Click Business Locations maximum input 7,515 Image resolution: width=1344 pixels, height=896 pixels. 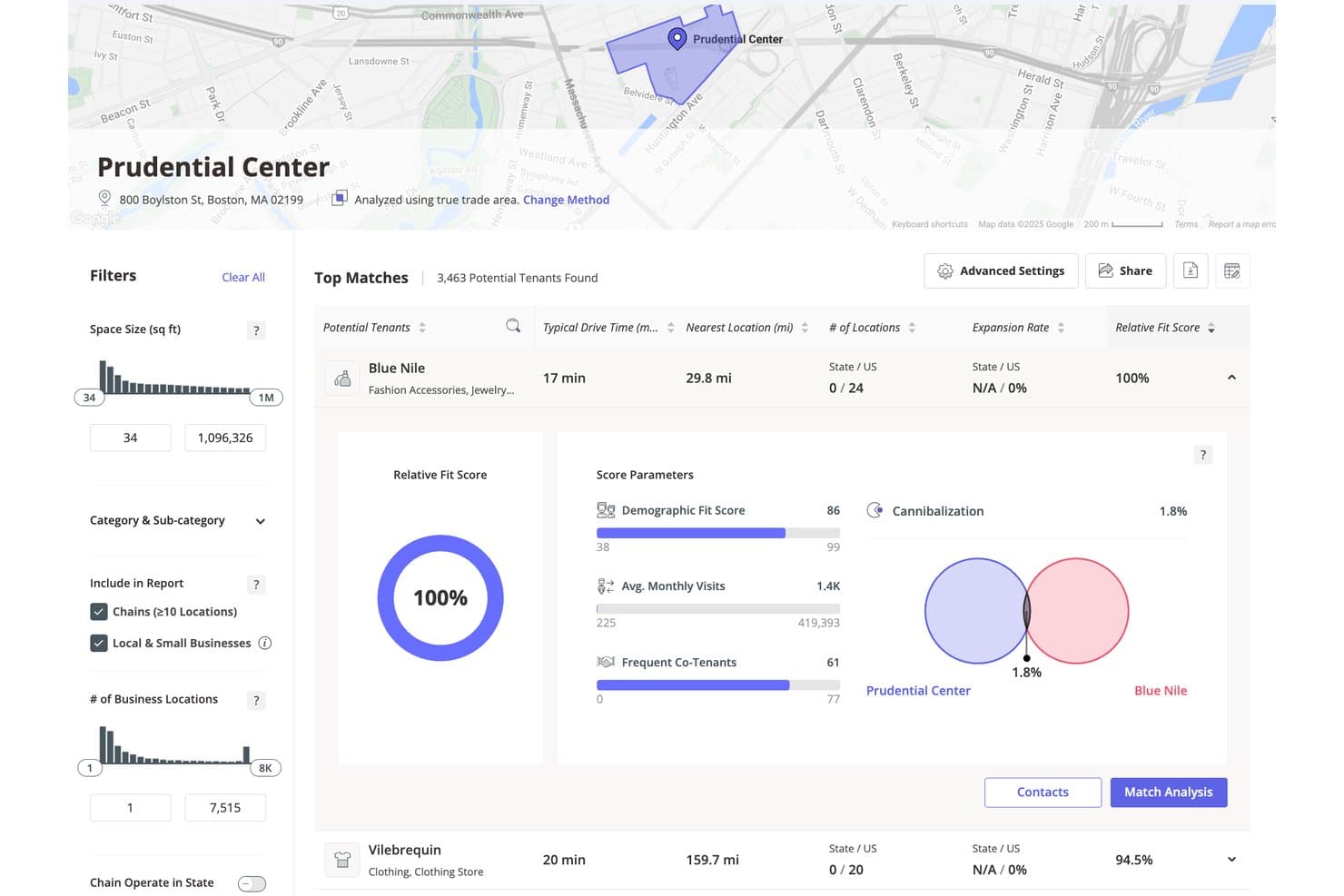point(225,808)
